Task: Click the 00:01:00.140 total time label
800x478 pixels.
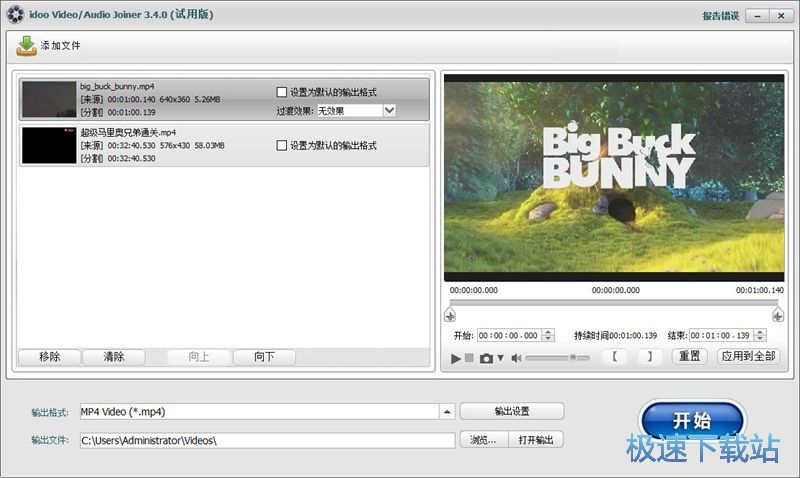Action: pos(760,290)
